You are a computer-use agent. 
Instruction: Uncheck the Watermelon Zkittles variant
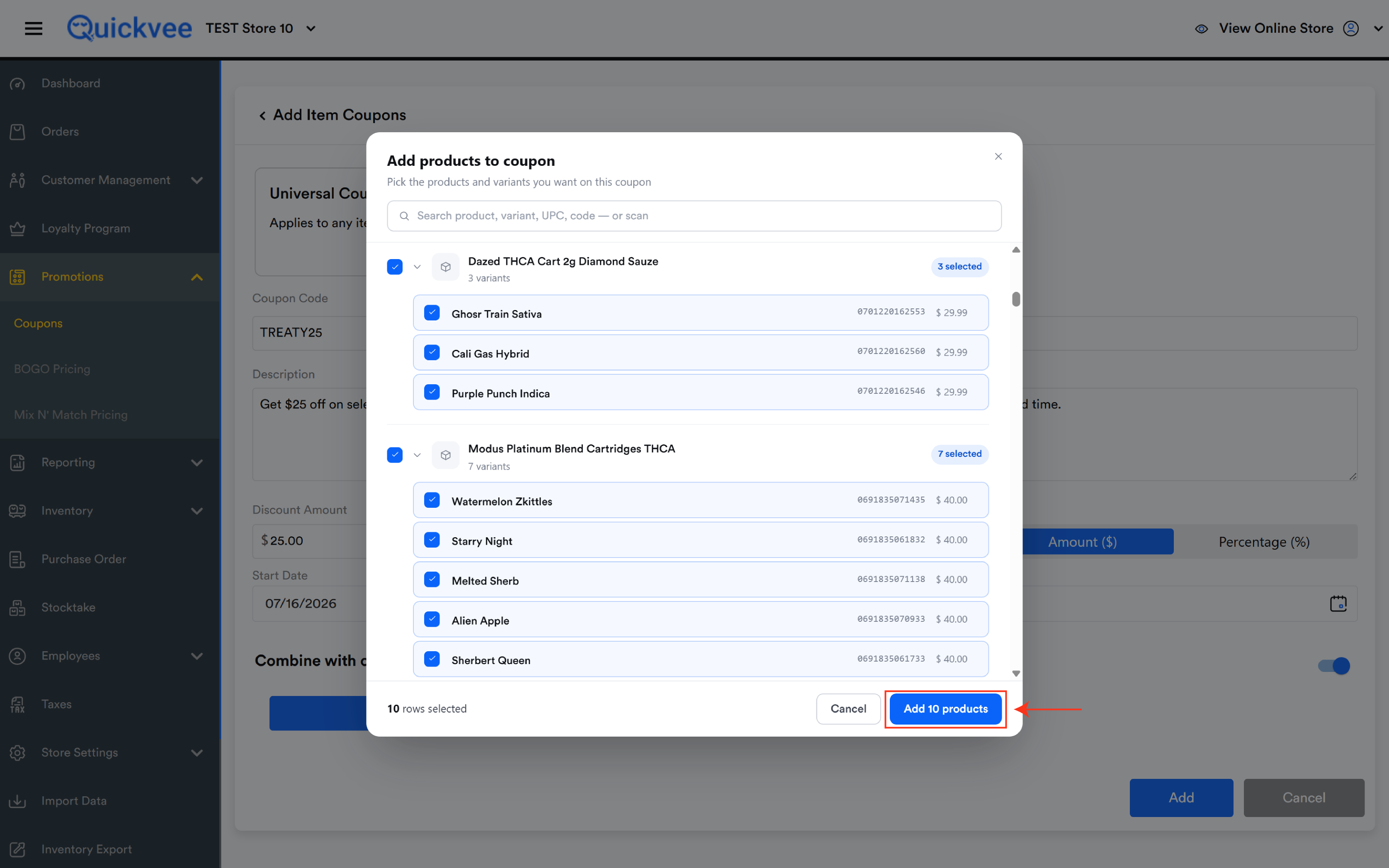432,500
